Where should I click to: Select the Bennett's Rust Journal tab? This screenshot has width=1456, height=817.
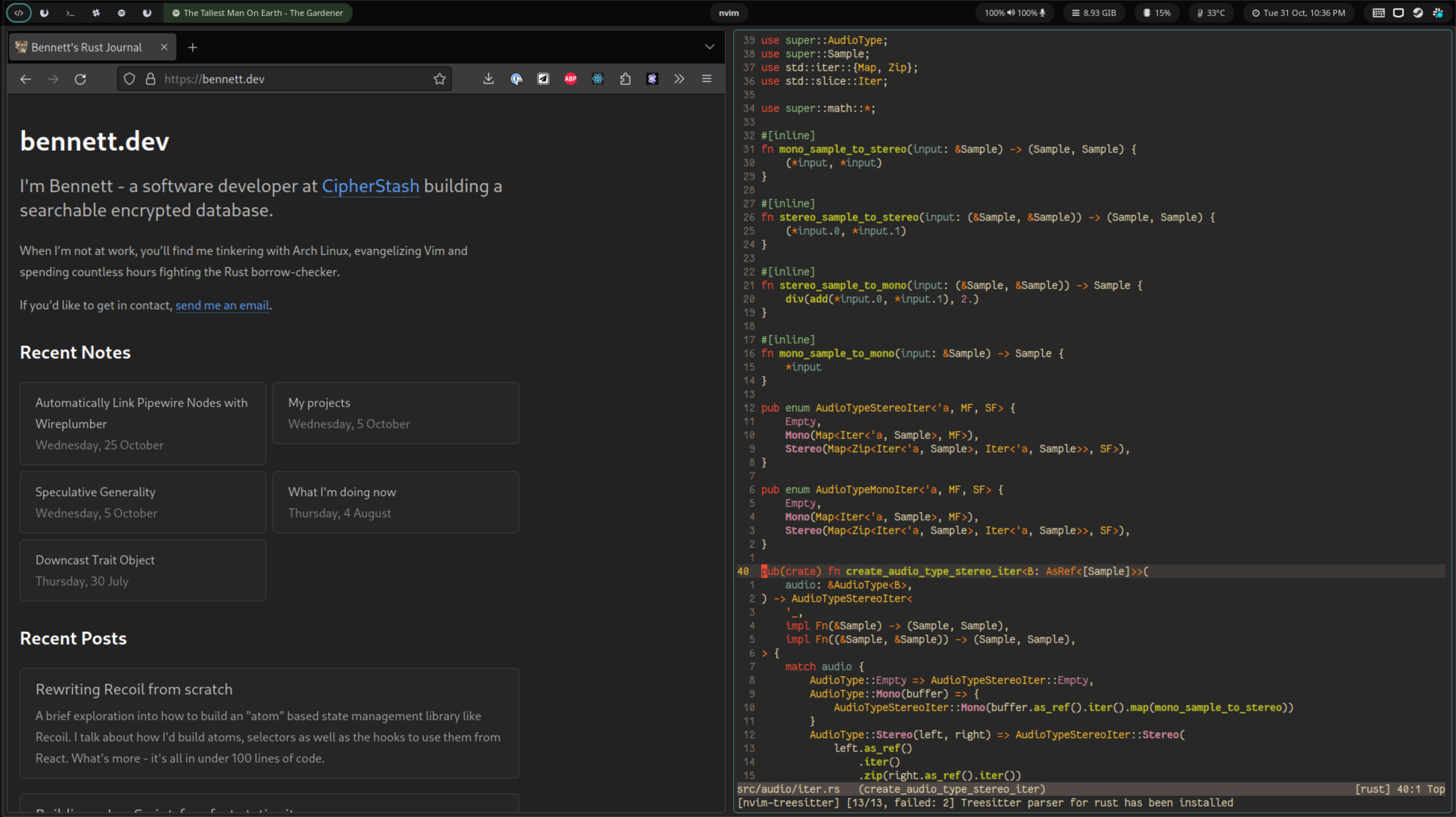pyautogui.click(x=86, y=47)
